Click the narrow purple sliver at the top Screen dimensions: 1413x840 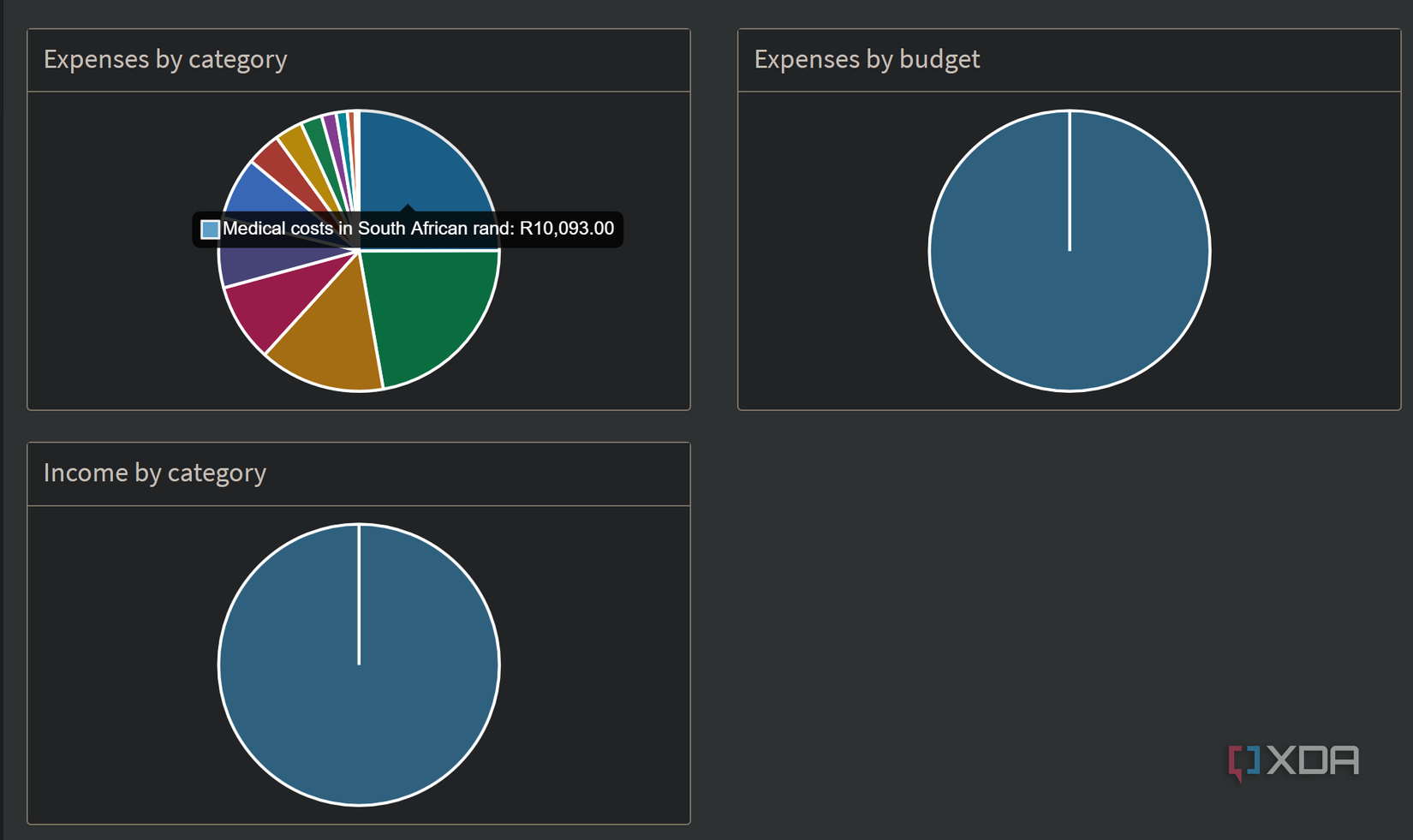(330, 124)
